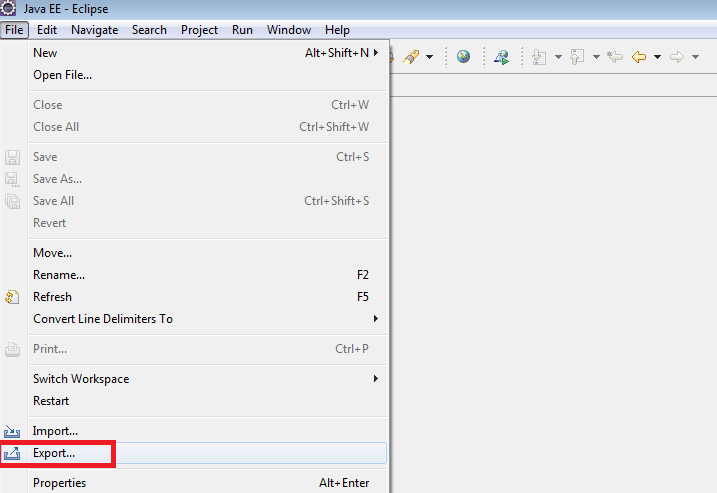Click the Save floppy disk icon
Viewport: 717px width, 493px height.
[12, 157]
